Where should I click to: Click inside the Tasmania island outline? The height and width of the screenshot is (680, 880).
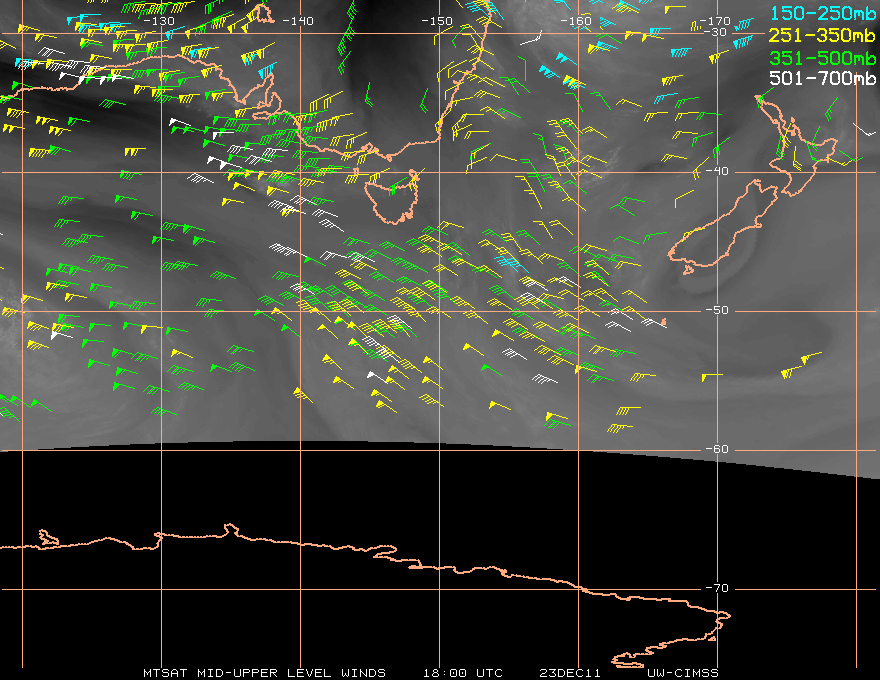click(393, 197)
